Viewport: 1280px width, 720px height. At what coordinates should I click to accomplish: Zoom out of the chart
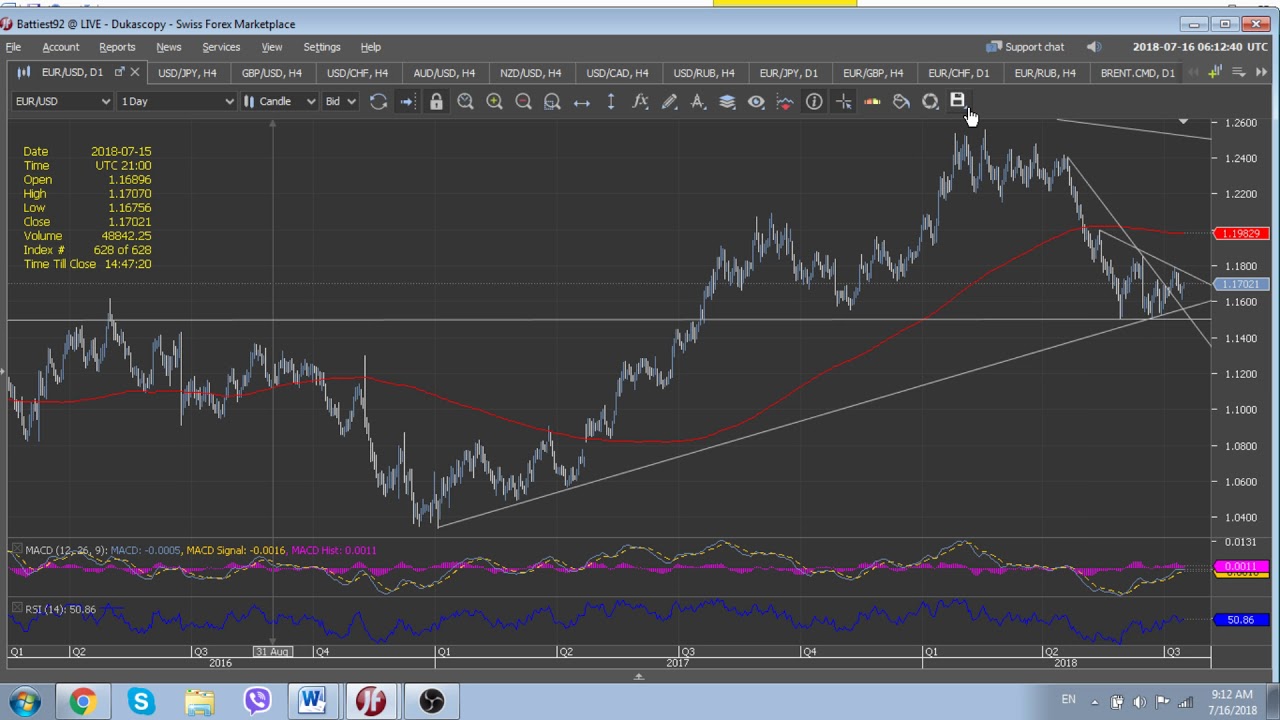[523, 101]
